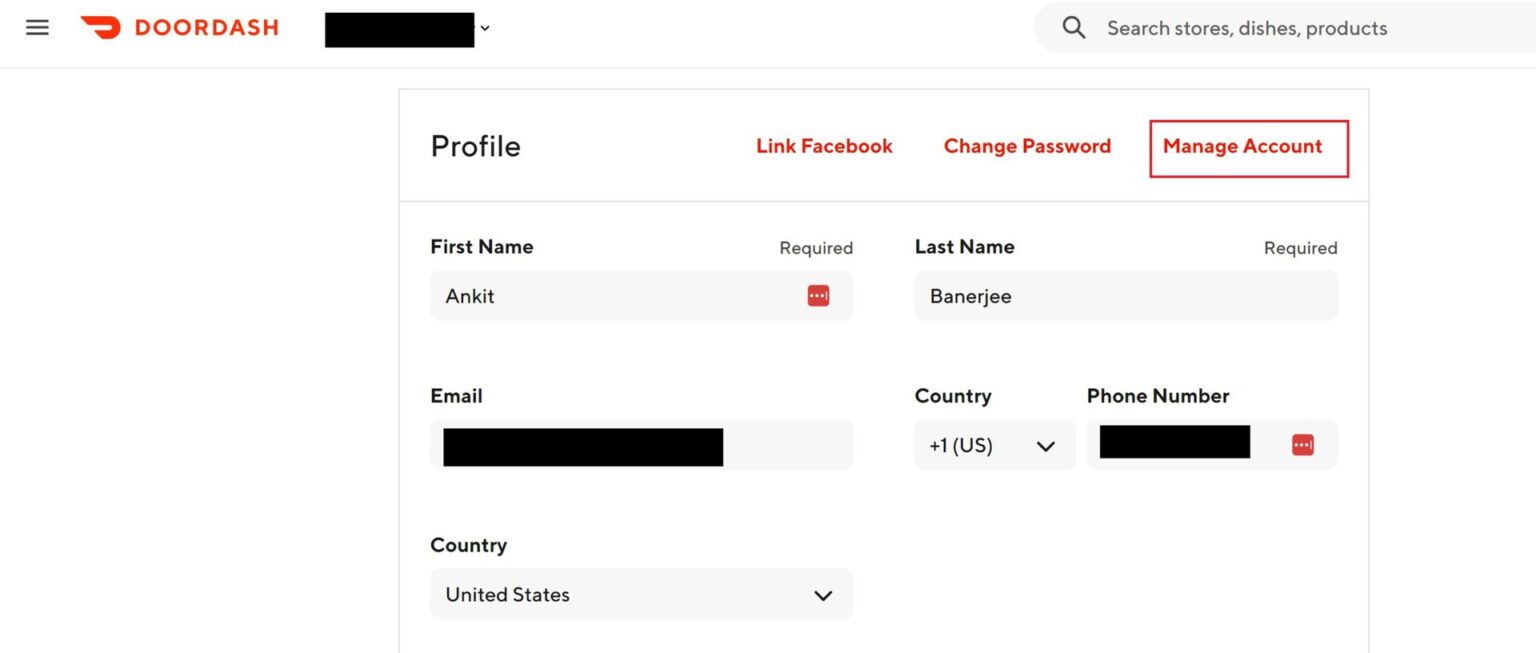The height and width of the screenshot is (653, 1536).
Task: Click the Required label beside First Name
Action: 816,247
